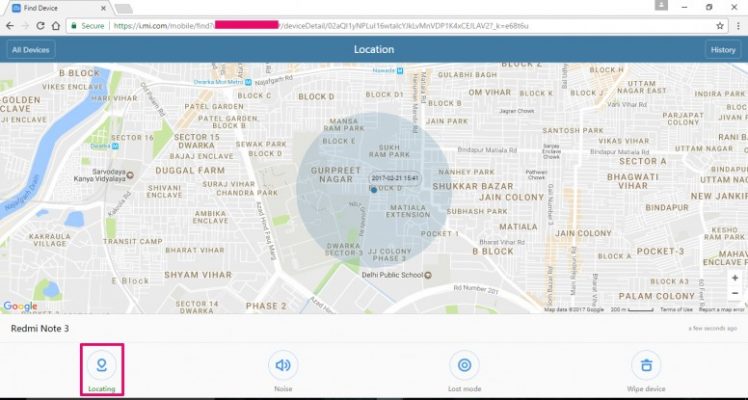Image resolution: width=748 pixels, height=400 pixels.
Task: Click the Google logo on map
Action: click(x=20, y=306)
